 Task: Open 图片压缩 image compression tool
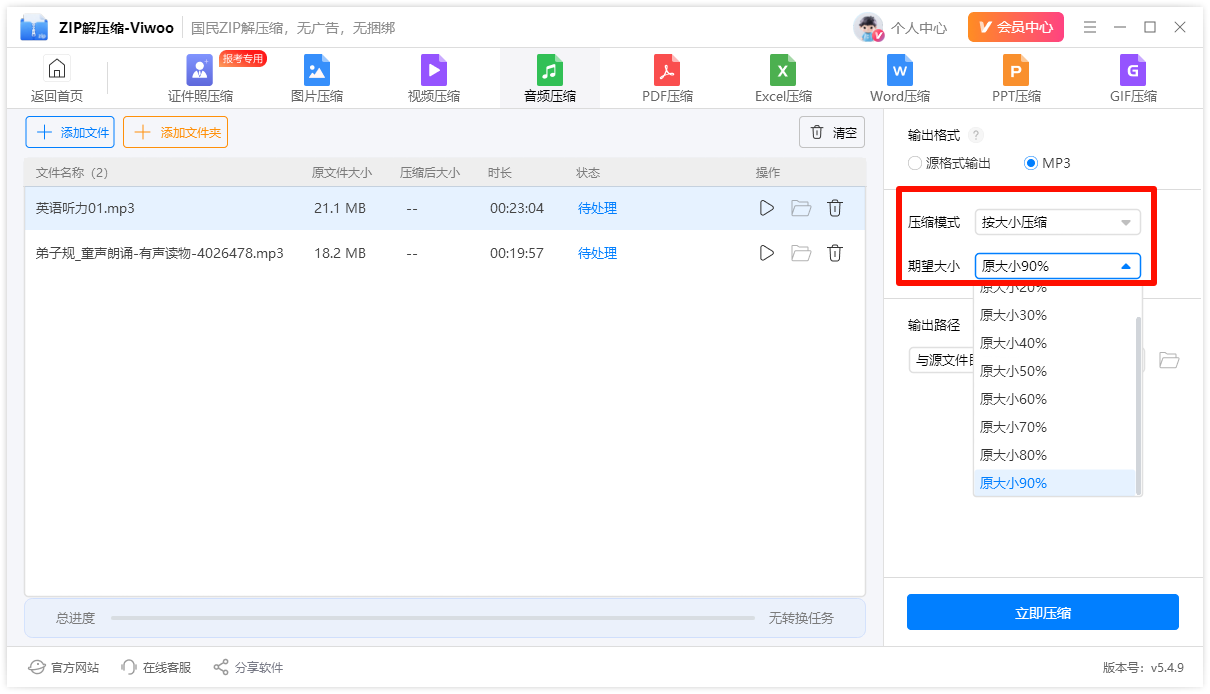pos(317,79)
